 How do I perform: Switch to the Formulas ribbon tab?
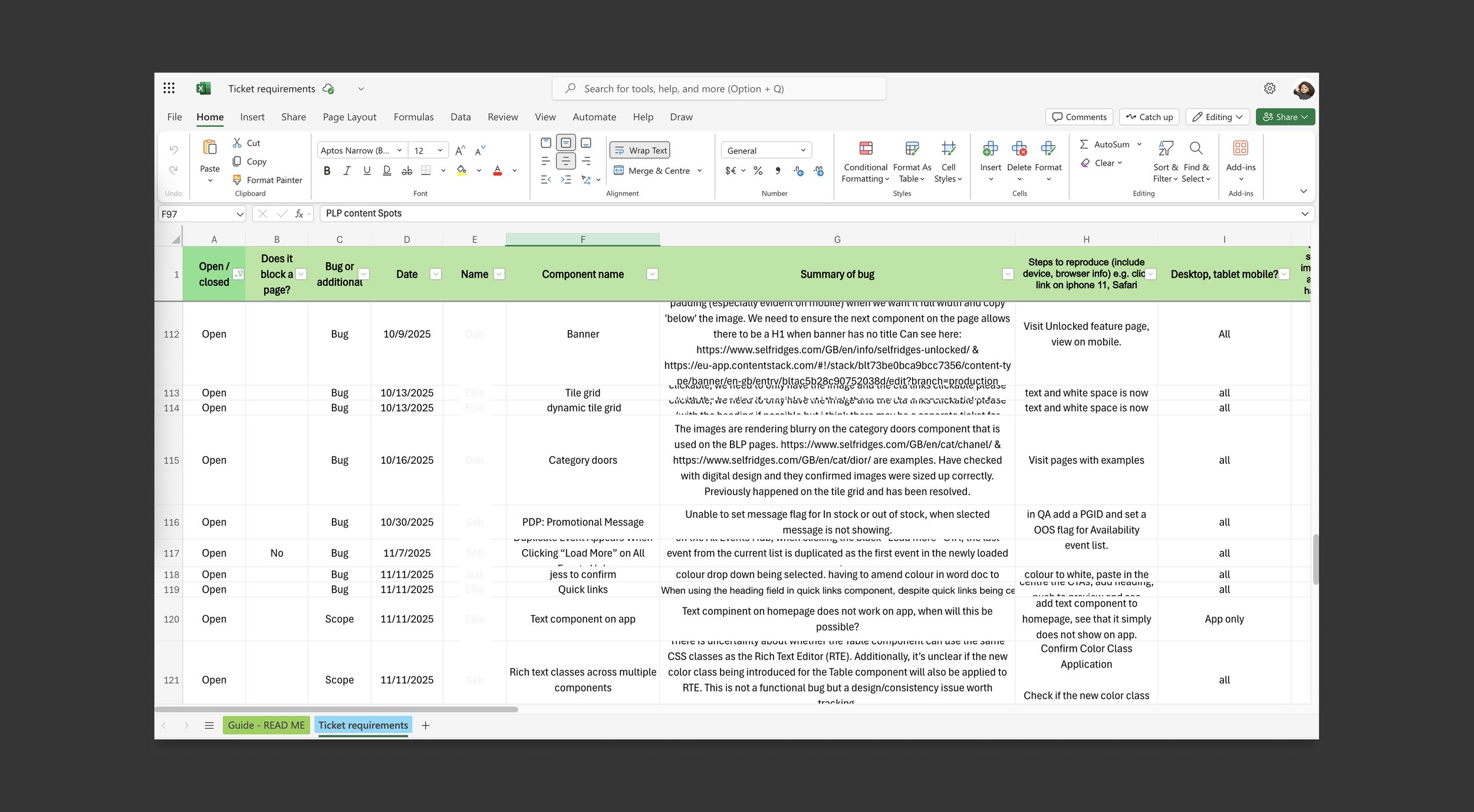click(x=413, y=117)
